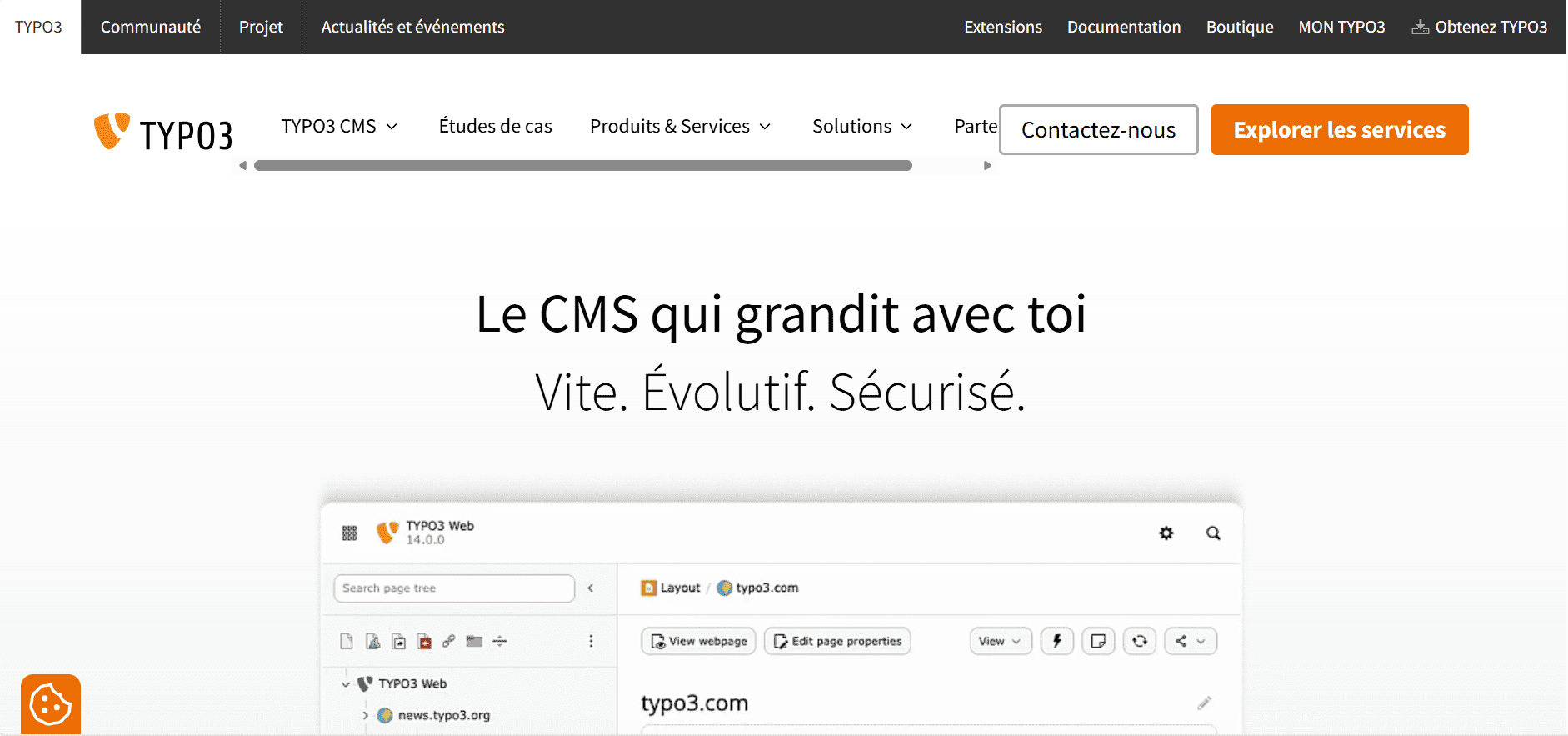Click the magnifier search icon in backend
Screen dimensions: 1568x736
[1213, 533]
